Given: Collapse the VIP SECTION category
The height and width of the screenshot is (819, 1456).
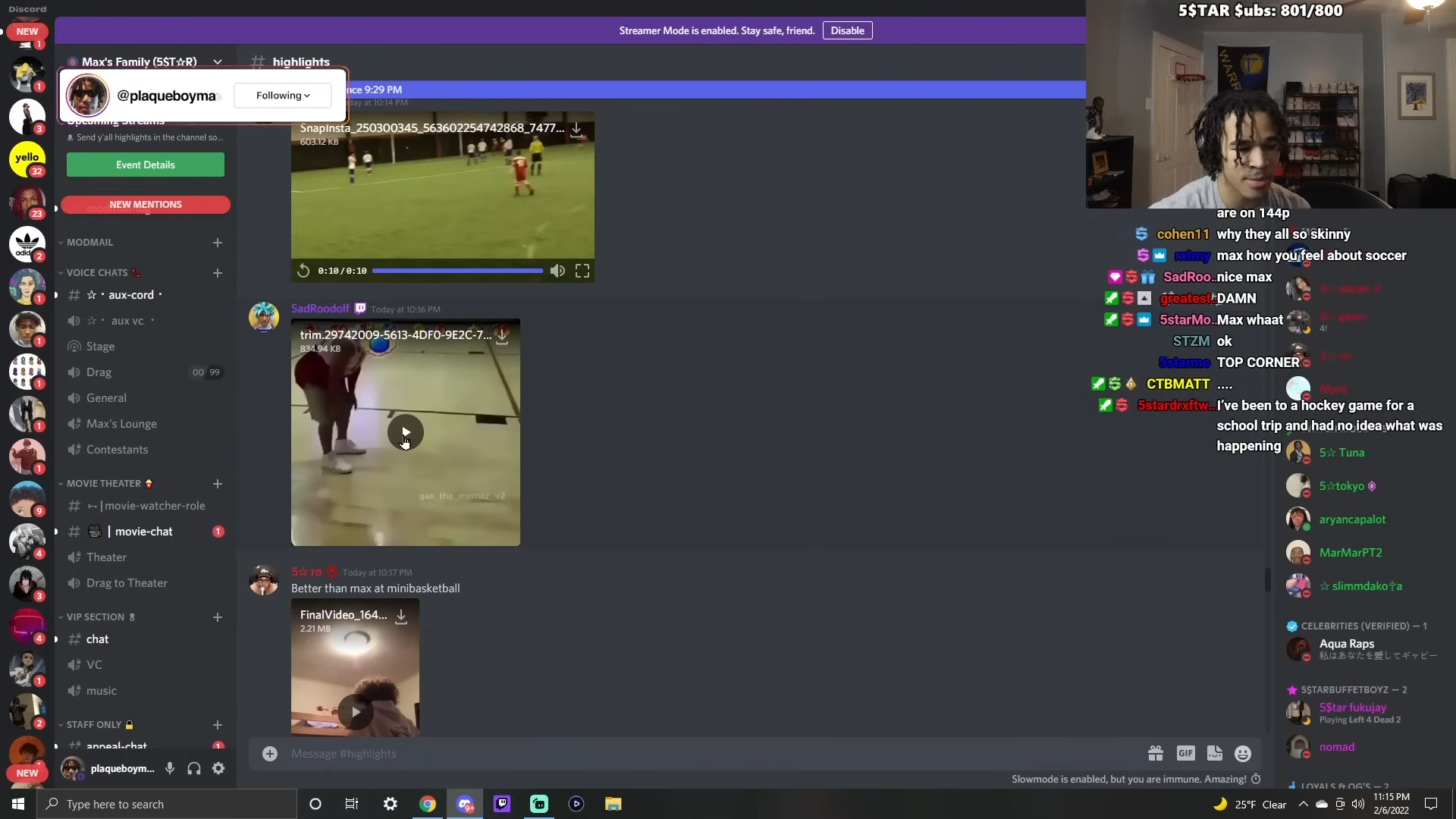Looking at the screenshot, I should pos(96,617).
